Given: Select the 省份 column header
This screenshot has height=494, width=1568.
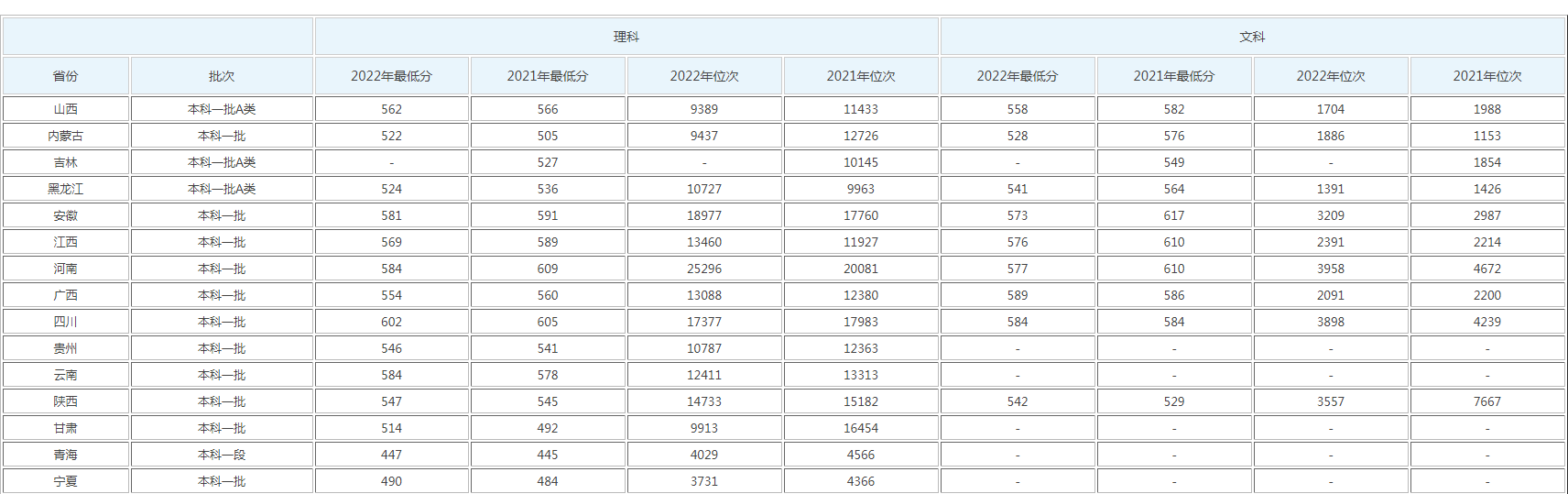Looking at the screenshot, I should (66, 76).
